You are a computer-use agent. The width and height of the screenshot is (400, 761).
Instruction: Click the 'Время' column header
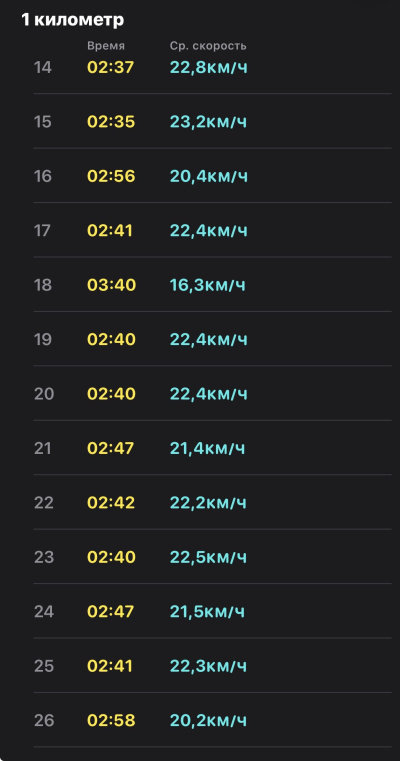tap(106, 46)
